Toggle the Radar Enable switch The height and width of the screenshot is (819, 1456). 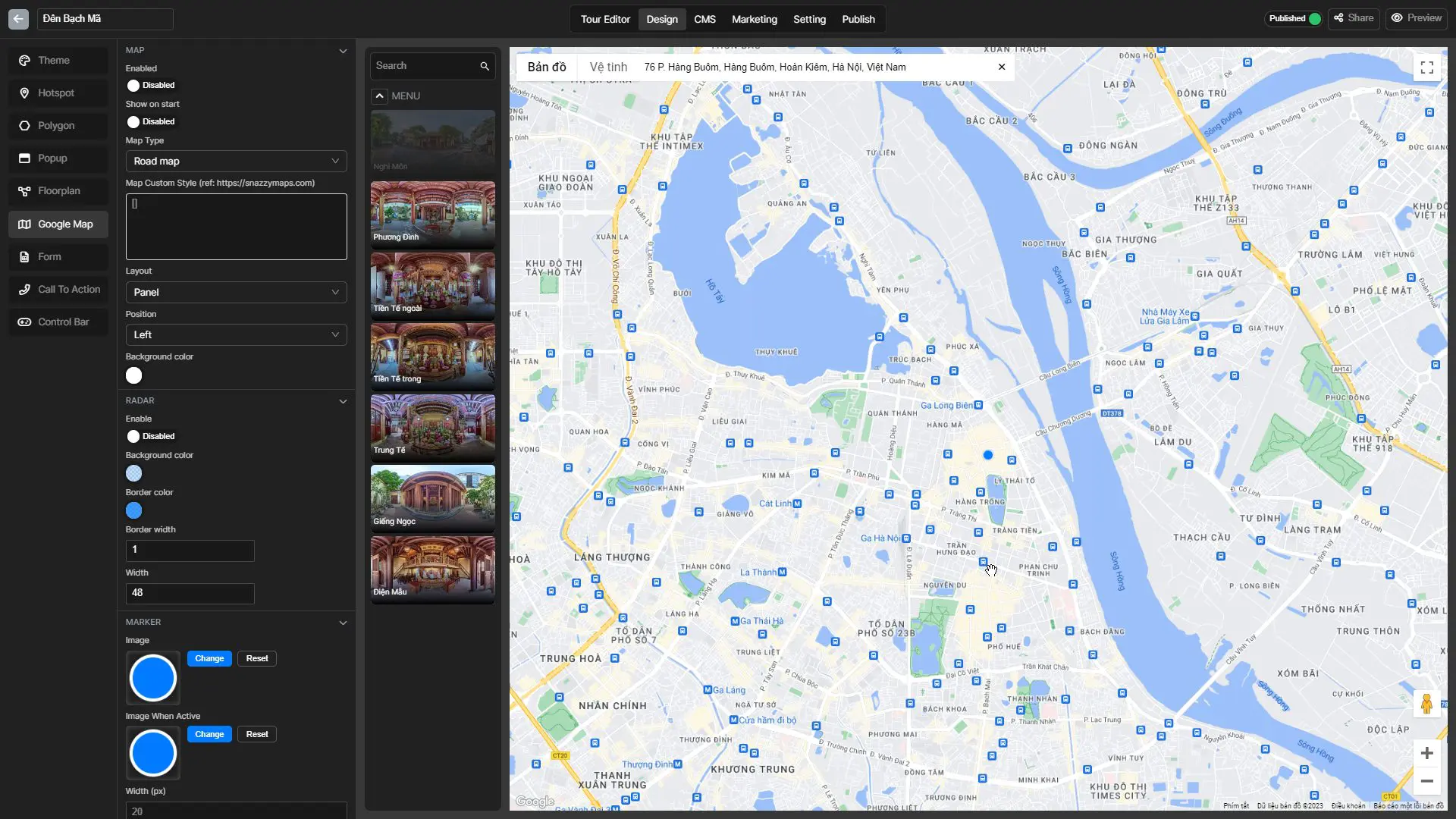pos(134,437)
